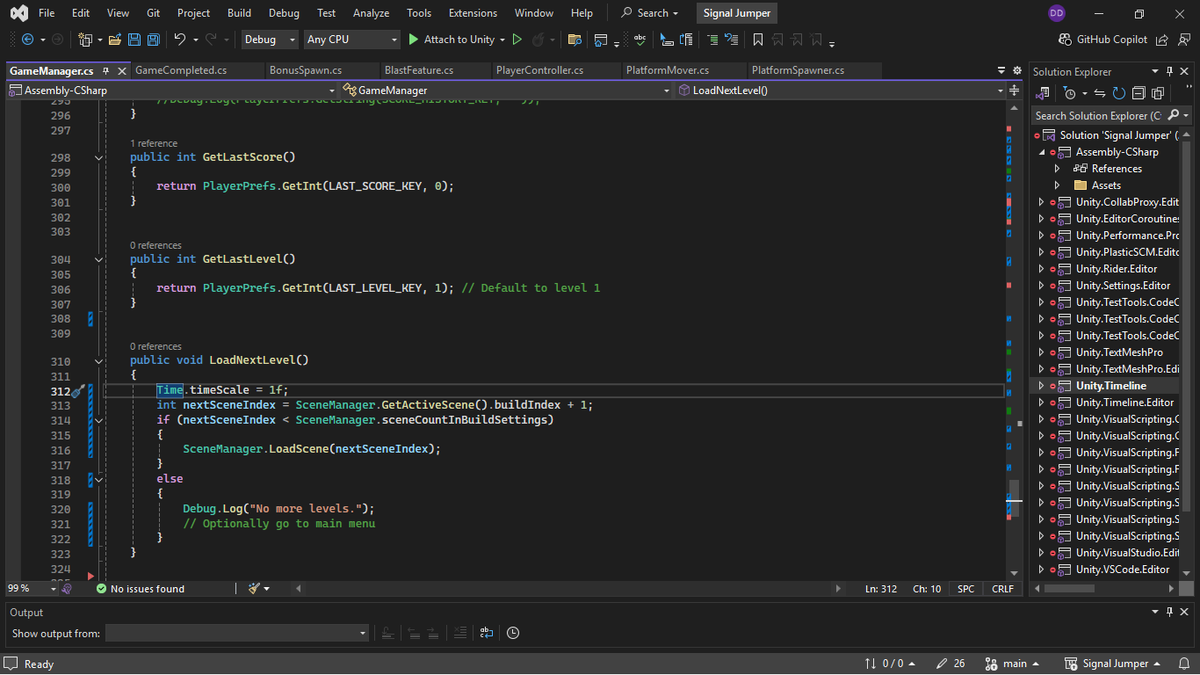
Task: Toggle the Solution Explorer auto-hide pin
Action: pos(1170,71)
